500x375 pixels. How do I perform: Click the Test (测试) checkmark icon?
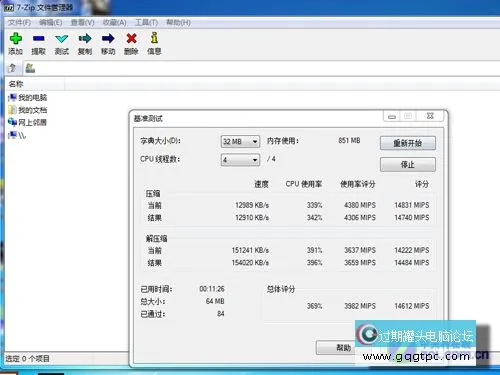pos(62,39)
